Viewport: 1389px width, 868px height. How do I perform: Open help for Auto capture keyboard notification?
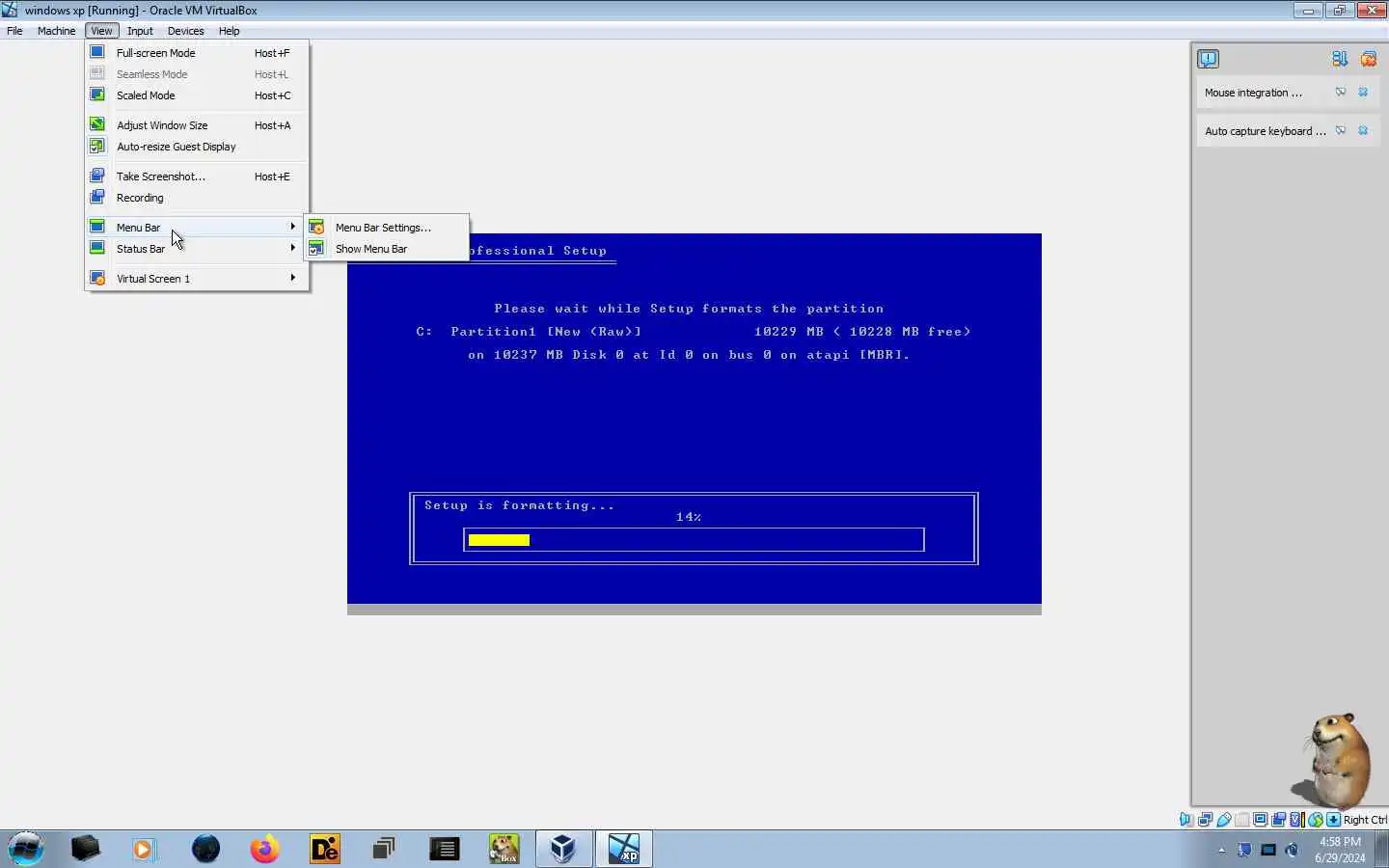1341,130
